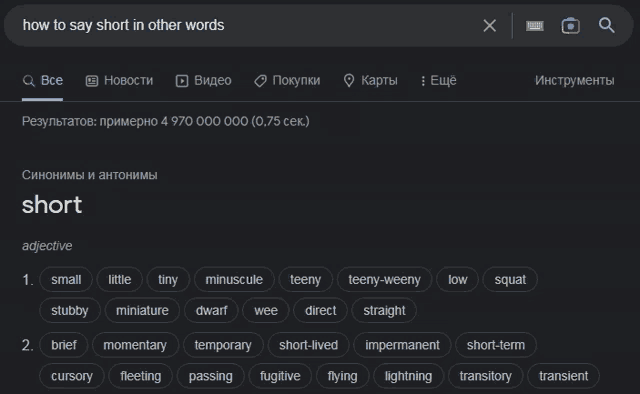
Task: Select the fleeting synonym chip
Action: (x=140, y=376)
